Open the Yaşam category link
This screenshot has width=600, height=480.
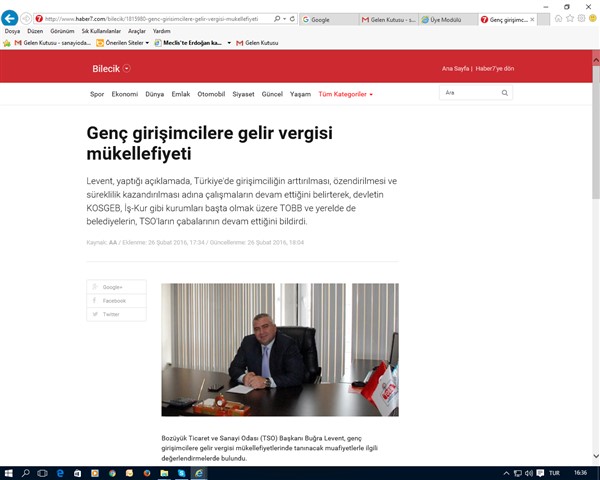click(x=300, y=94)
